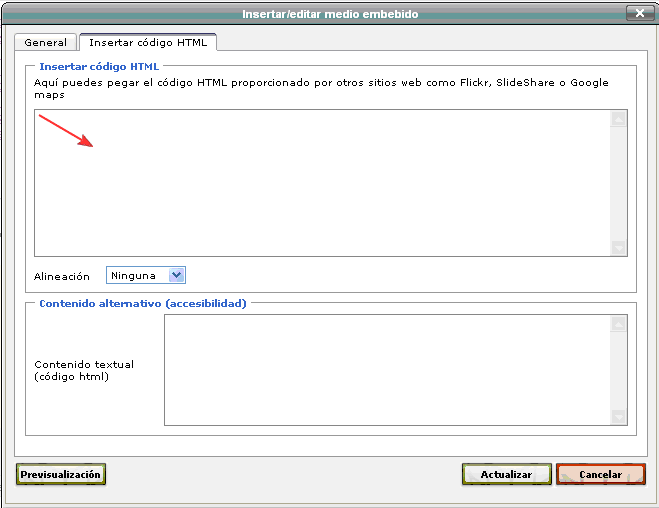Image resolution: width=659 pixels, height=508 pixels.
Task: Close the Insertar/editar medio embebido dialog
Action: pyautogui.click(x=641, y=14)
